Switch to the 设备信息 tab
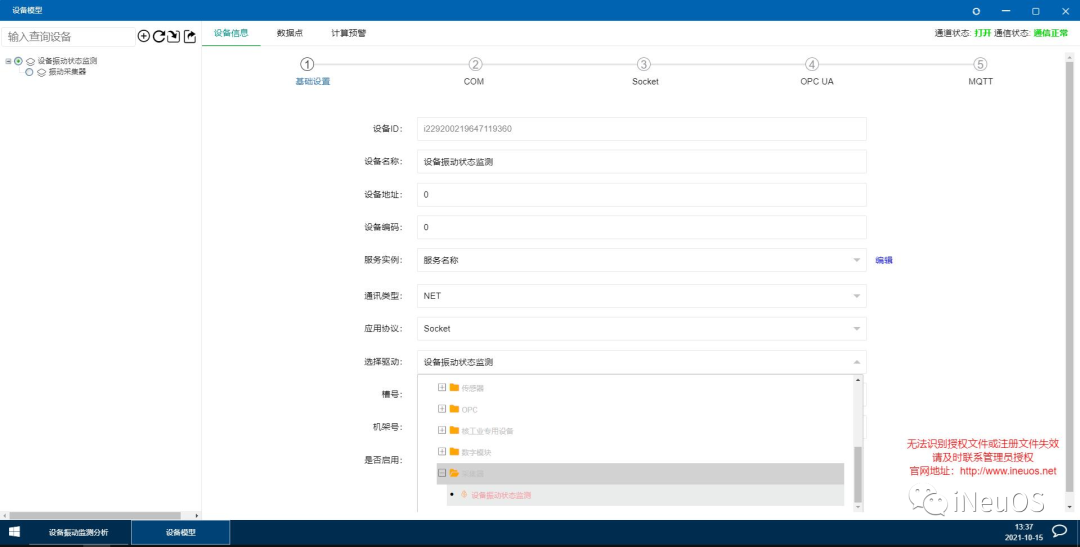Screen dimensions: 1080x547 tap(231, 32)
